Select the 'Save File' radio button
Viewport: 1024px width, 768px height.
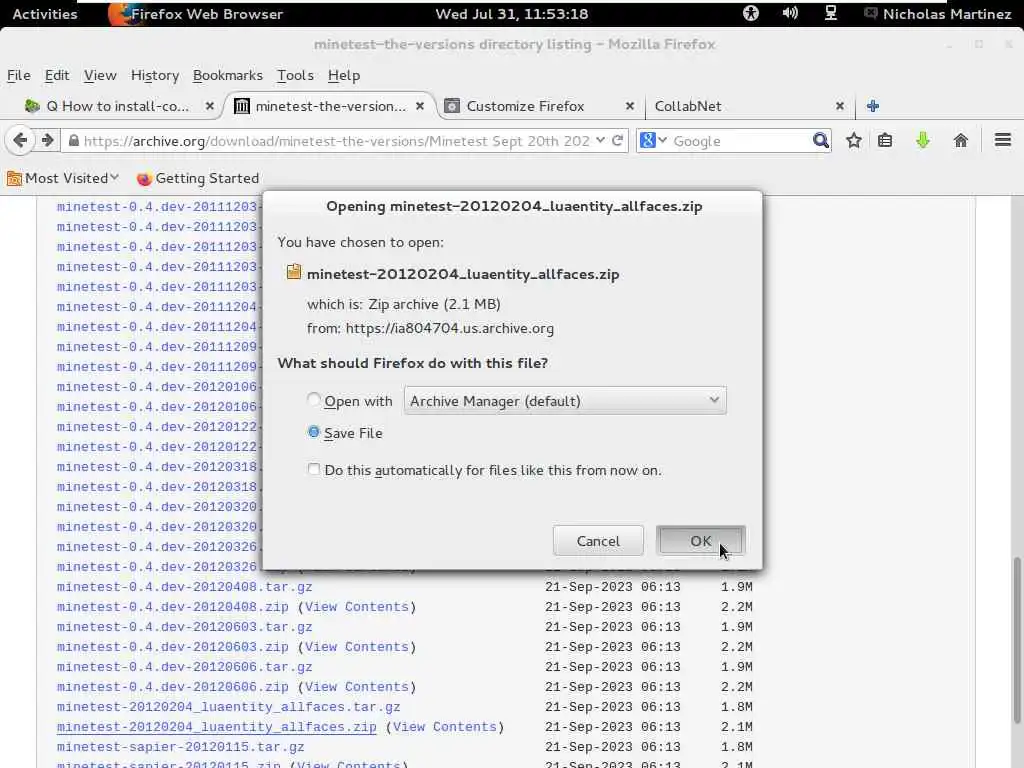coord(314,432)
